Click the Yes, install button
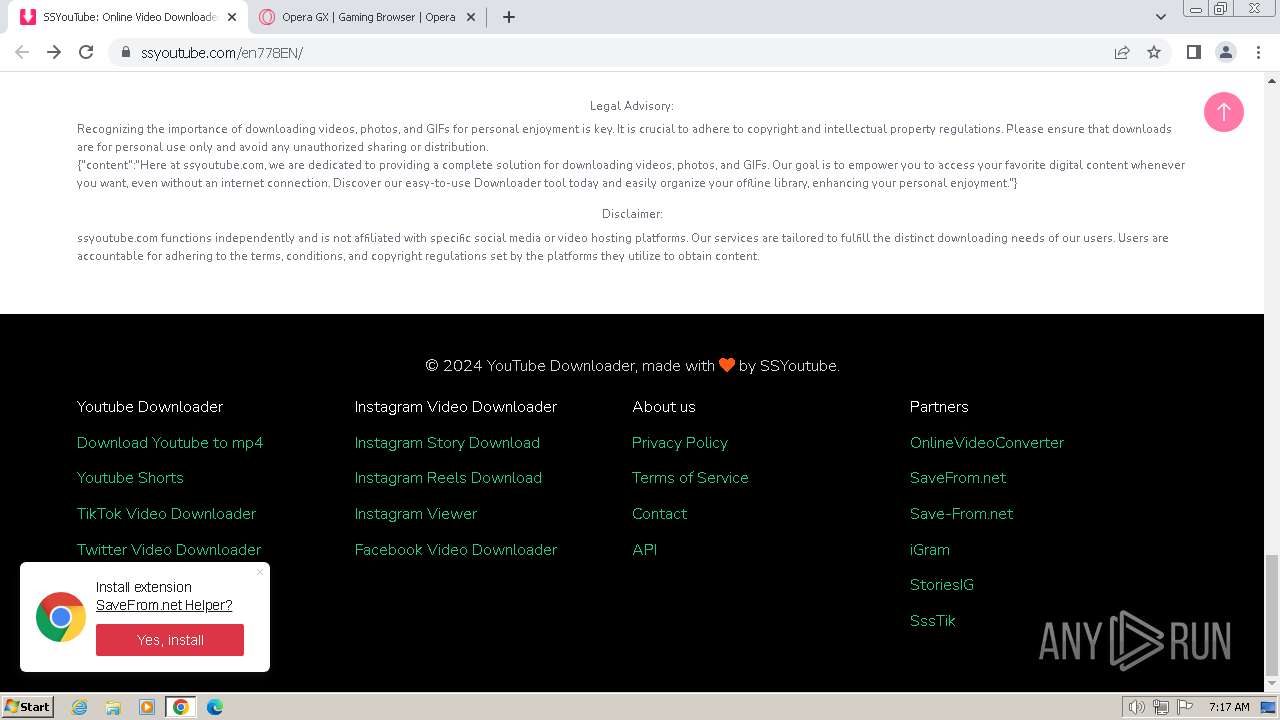1280x720 pixels. (x=170, y=640)
